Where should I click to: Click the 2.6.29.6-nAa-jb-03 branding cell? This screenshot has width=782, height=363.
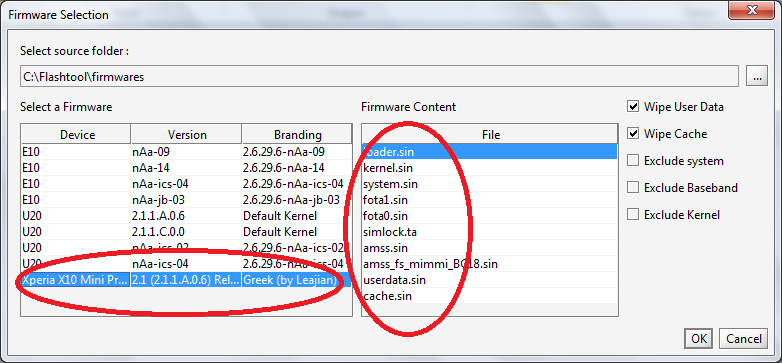[297, 199]
